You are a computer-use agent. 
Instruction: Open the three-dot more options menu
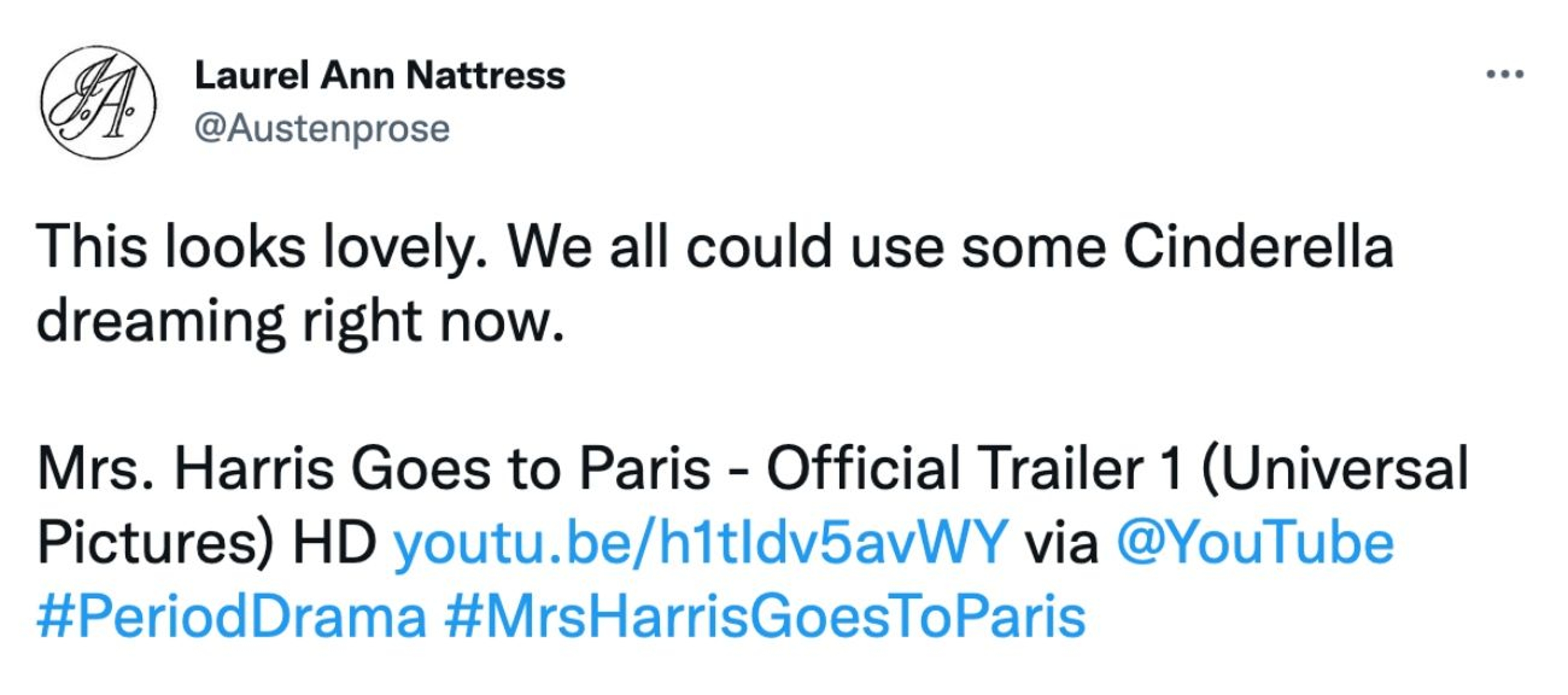coord(1505,75)
